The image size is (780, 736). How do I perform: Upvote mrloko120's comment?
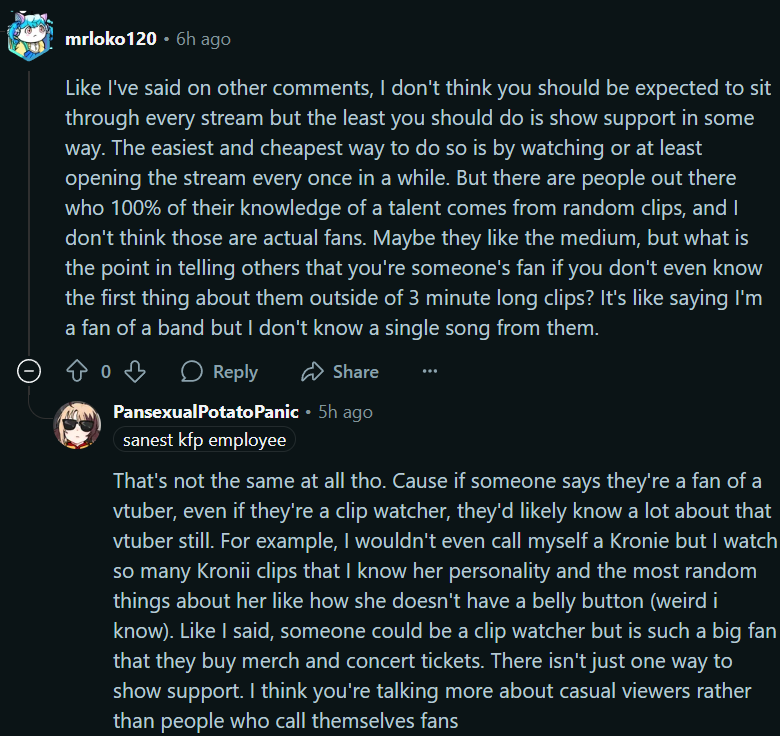click(77, 371)
